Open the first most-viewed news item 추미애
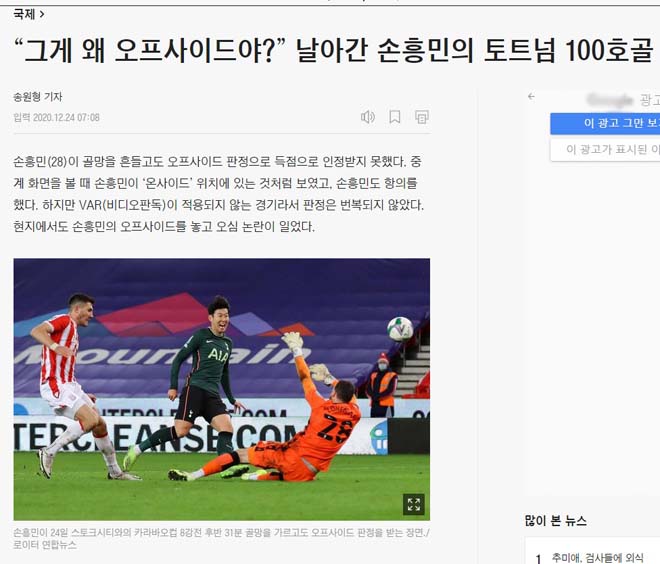 click(x=598, y=558)
